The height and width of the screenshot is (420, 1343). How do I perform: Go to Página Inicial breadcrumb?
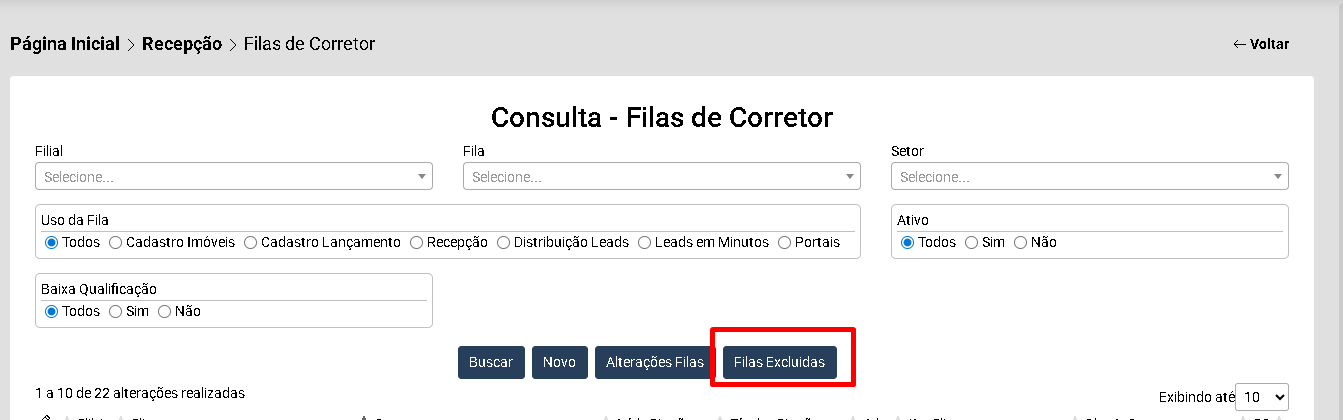point(65,44)
